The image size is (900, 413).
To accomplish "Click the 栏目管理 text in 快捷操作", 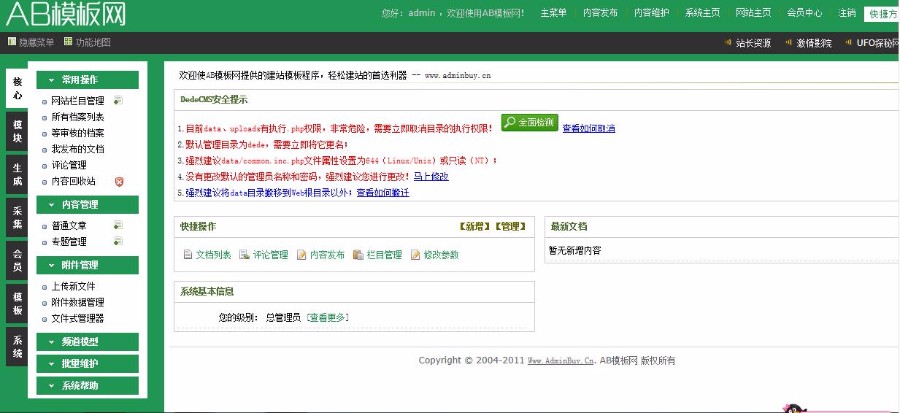I will pos(385,255).
